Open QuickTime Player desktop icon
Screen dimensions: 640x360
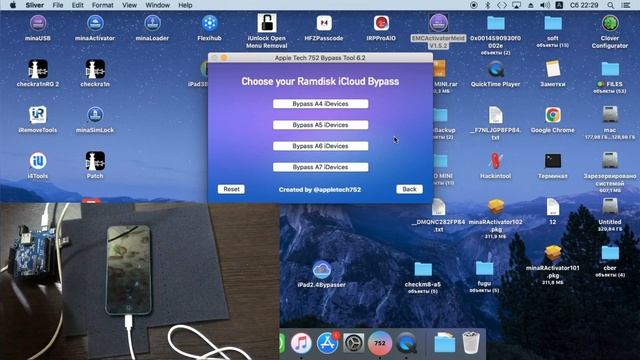(496, 69)
